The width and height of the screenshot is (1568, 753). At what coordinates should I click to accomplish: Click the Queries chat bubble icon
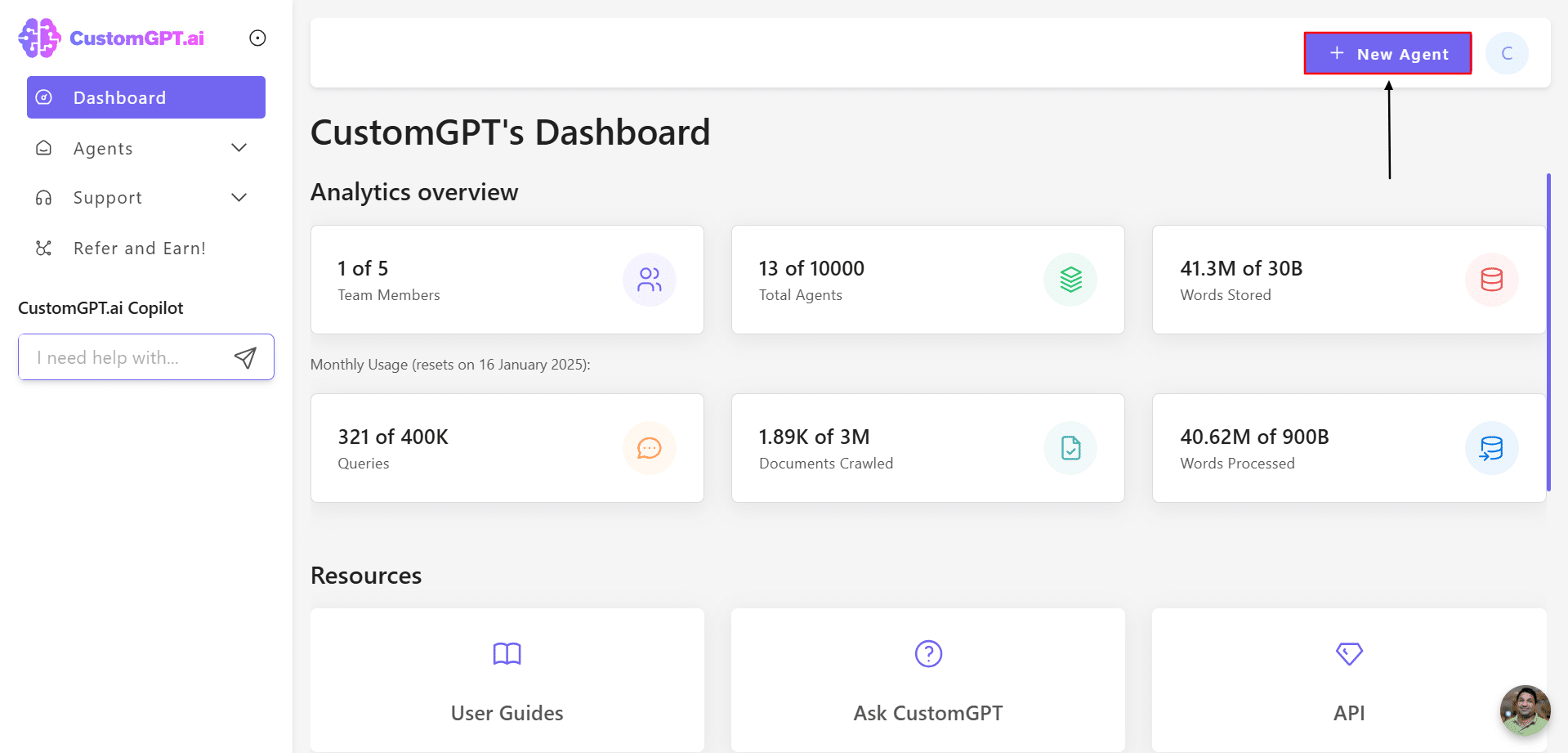650,448
